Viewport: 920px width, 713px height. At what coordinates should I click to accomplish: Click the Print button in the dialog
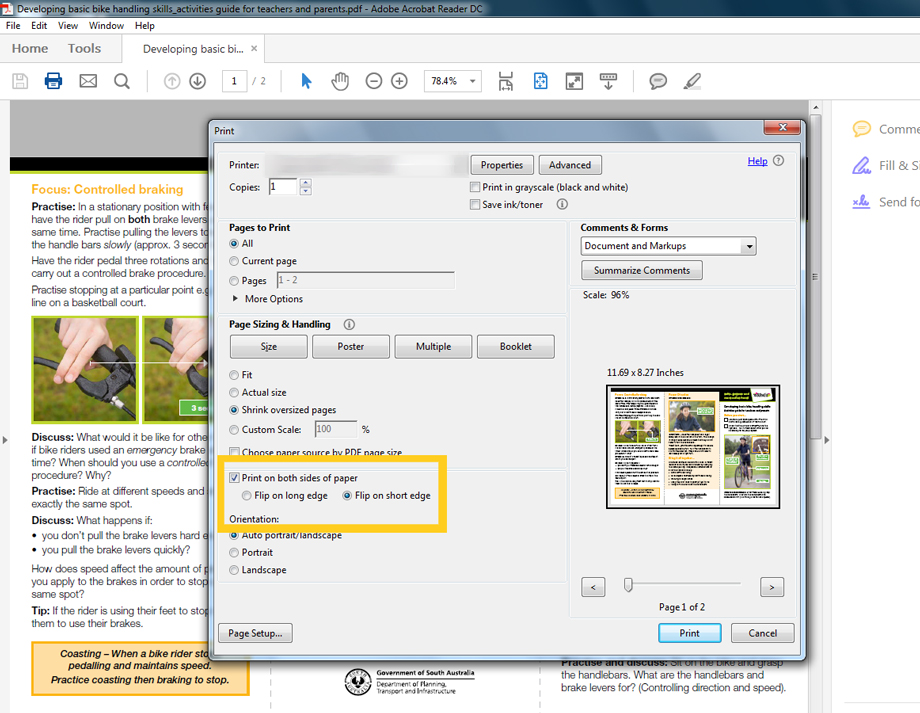689,633
